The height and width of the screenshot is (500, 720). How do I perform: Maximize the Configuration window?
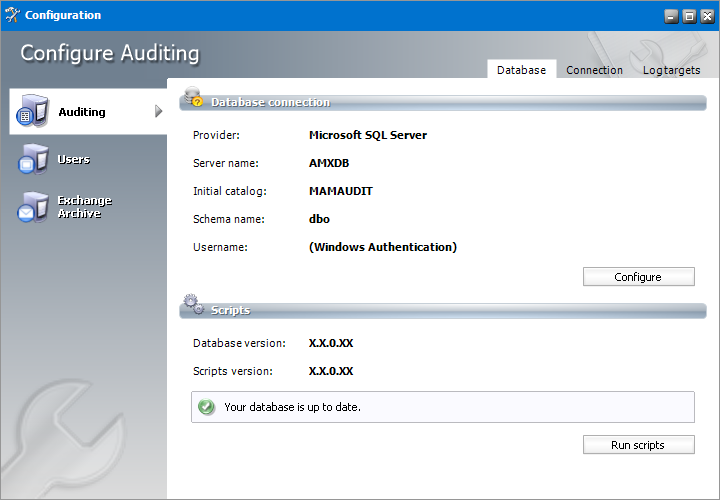click(x=688, y=16)
